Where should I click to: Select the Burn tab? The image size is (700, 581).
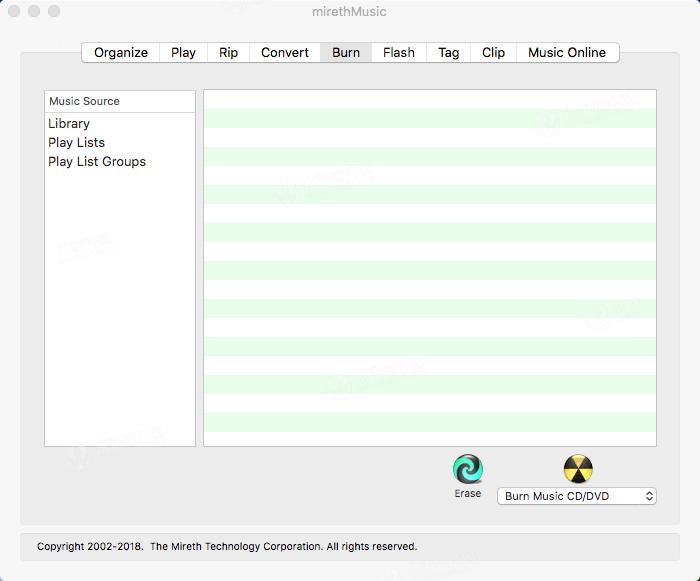coord(346,53)
